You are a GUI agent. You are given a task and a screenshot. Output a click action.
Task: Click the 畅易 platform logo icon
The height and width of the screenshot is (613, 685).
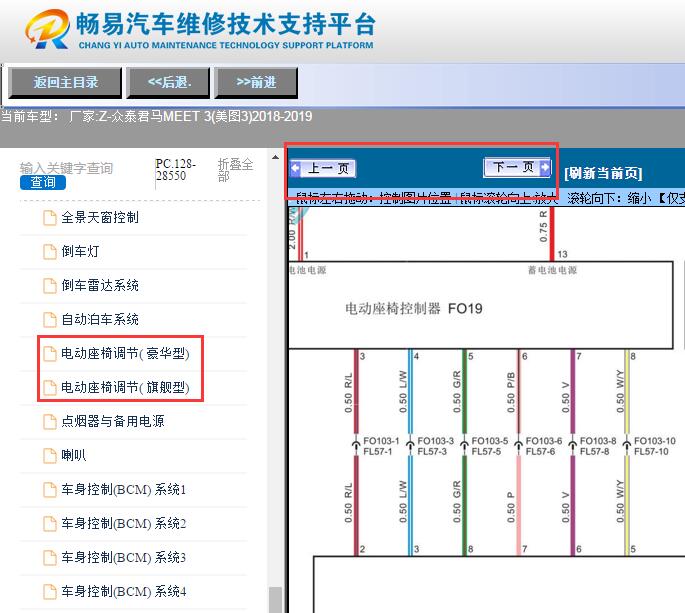tap(47, 29)
